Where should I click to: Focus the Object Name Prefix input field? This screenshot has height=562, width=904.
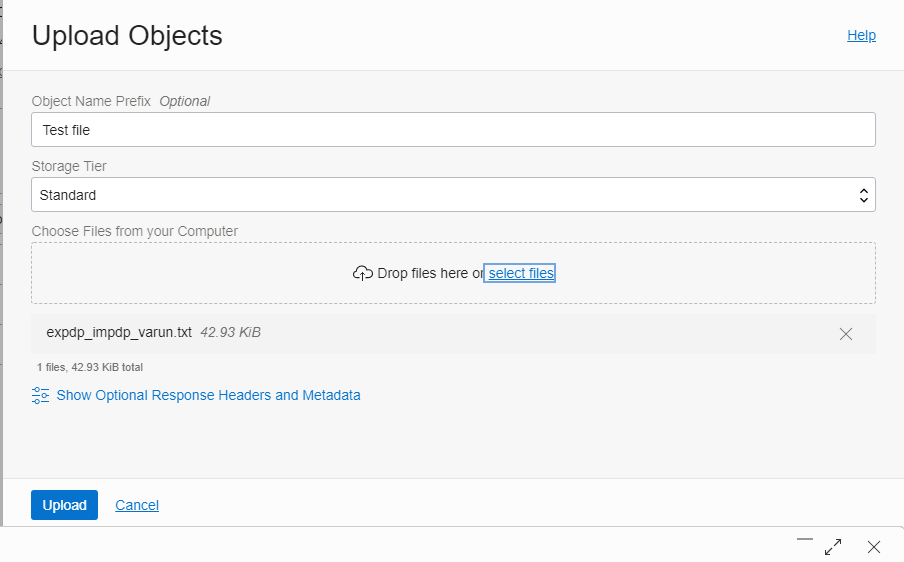coord(453,130)
